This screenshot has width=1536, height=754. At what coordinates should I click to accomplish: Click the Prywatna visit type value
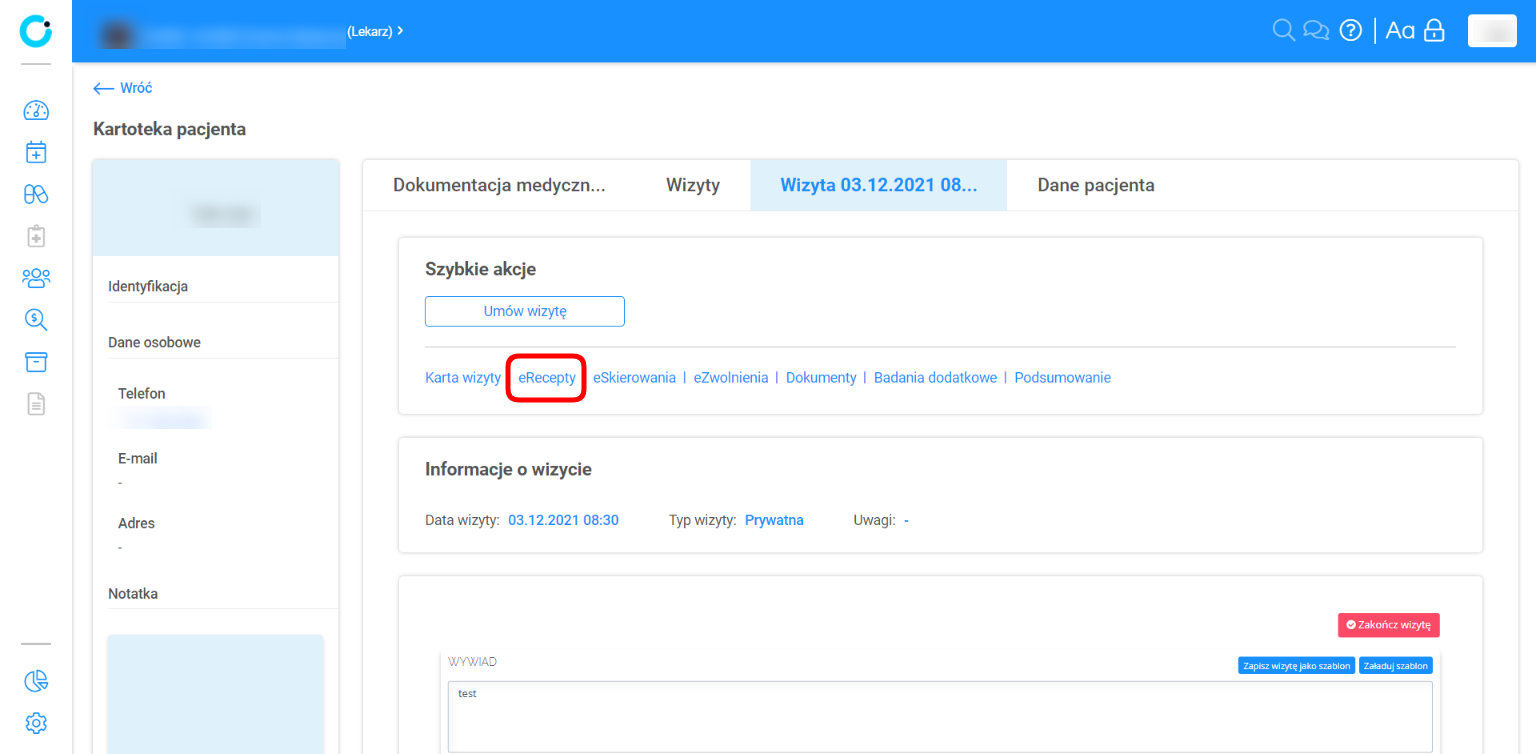pos(774,520)
